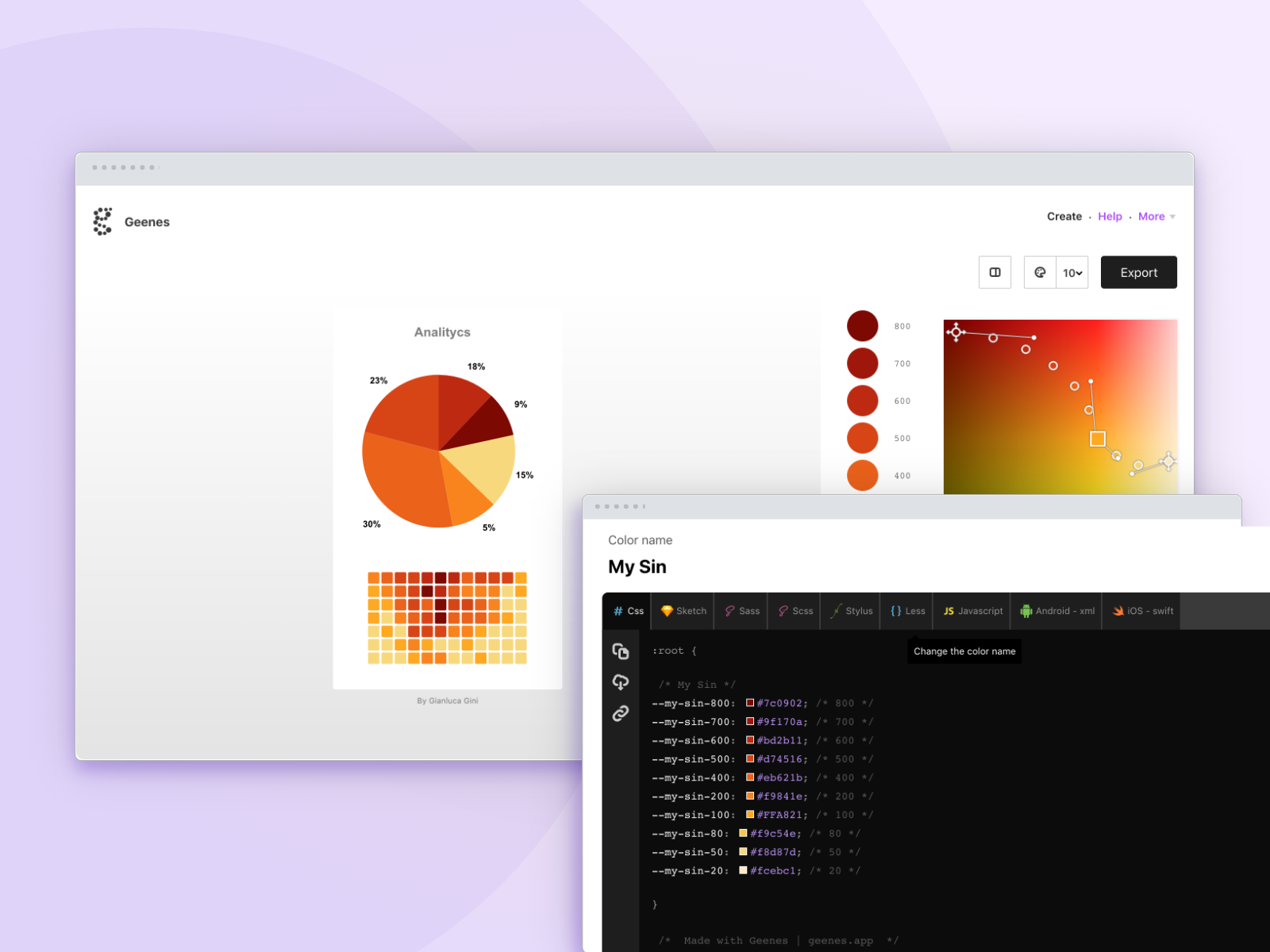Click the Swift bird icon
Viewport: 1270px width, 952px height.
[1118, 611]
